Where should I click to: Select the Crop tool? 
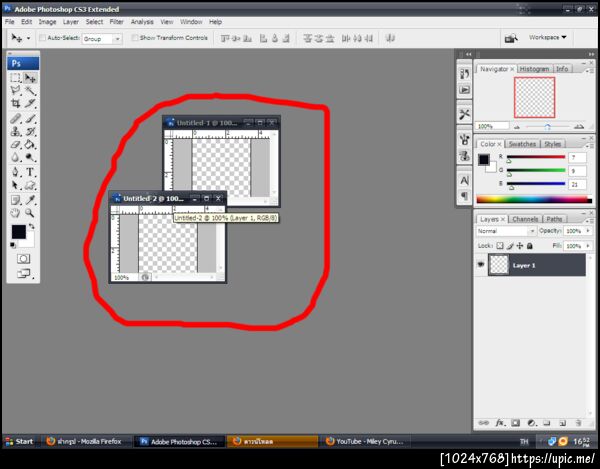click(16, 103)
